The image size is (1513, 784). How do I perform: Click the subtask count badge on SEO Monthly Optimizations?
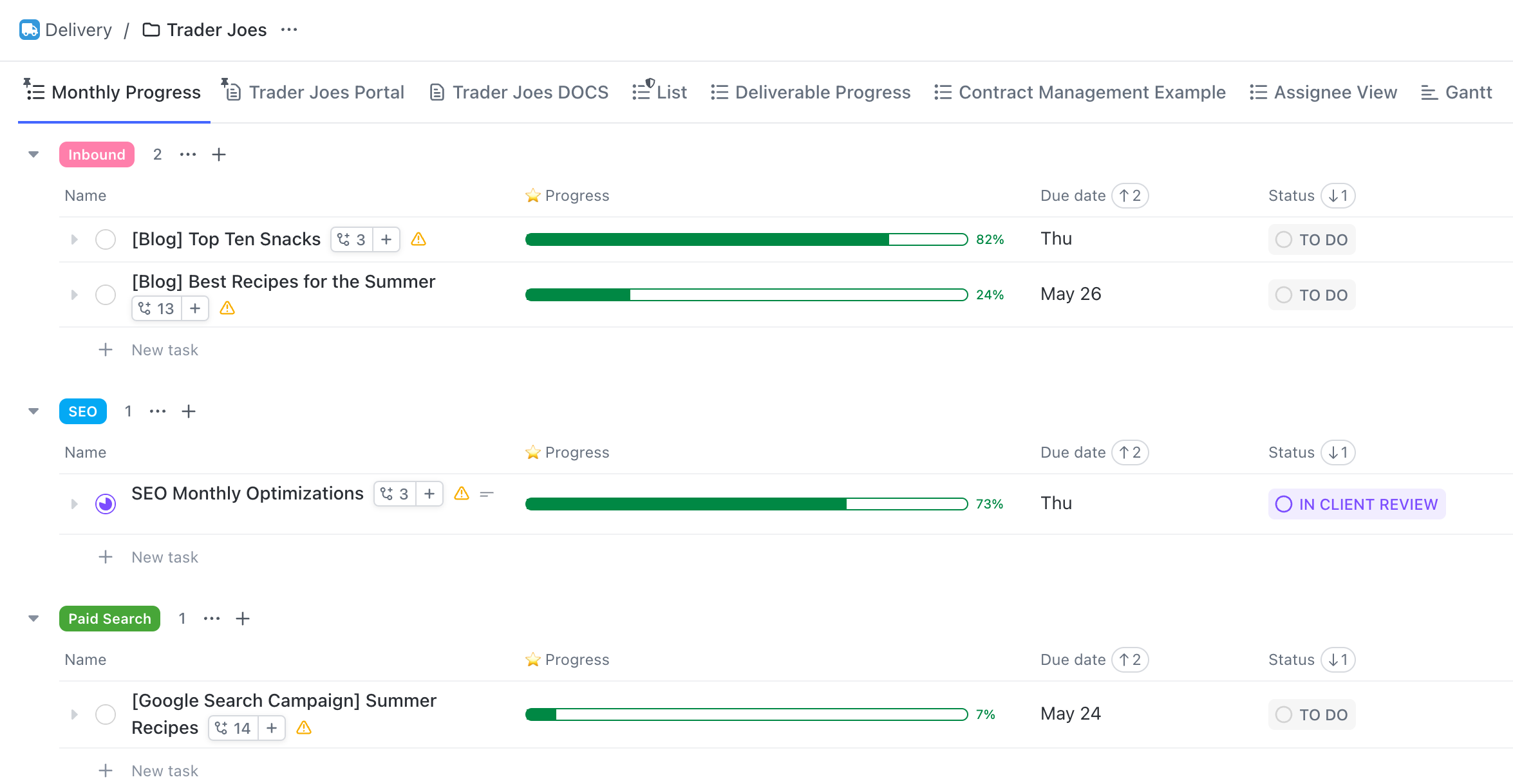point(395,494)
